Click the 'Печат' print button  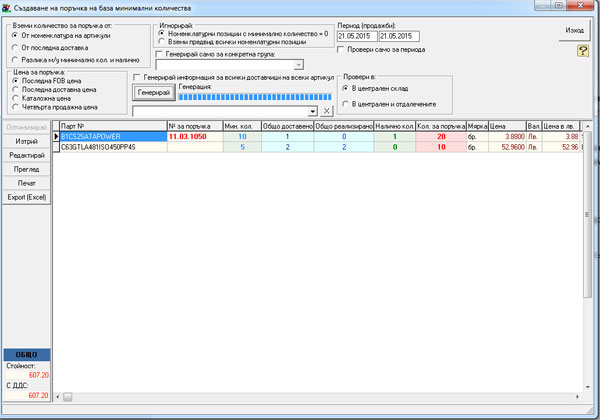pyautogui.click(x=27, y=184)
